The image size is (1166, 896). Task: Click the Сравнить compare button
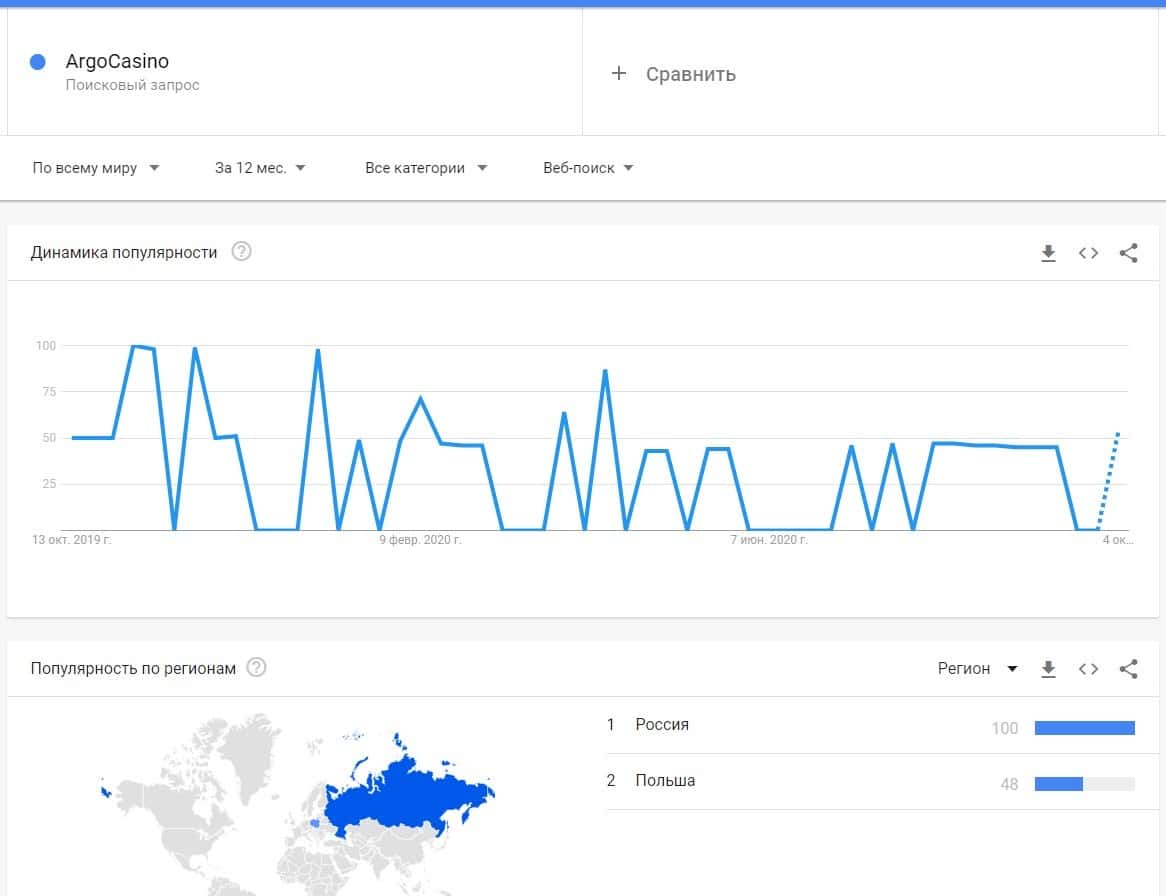pyautogui.click(x=690, y=74)
